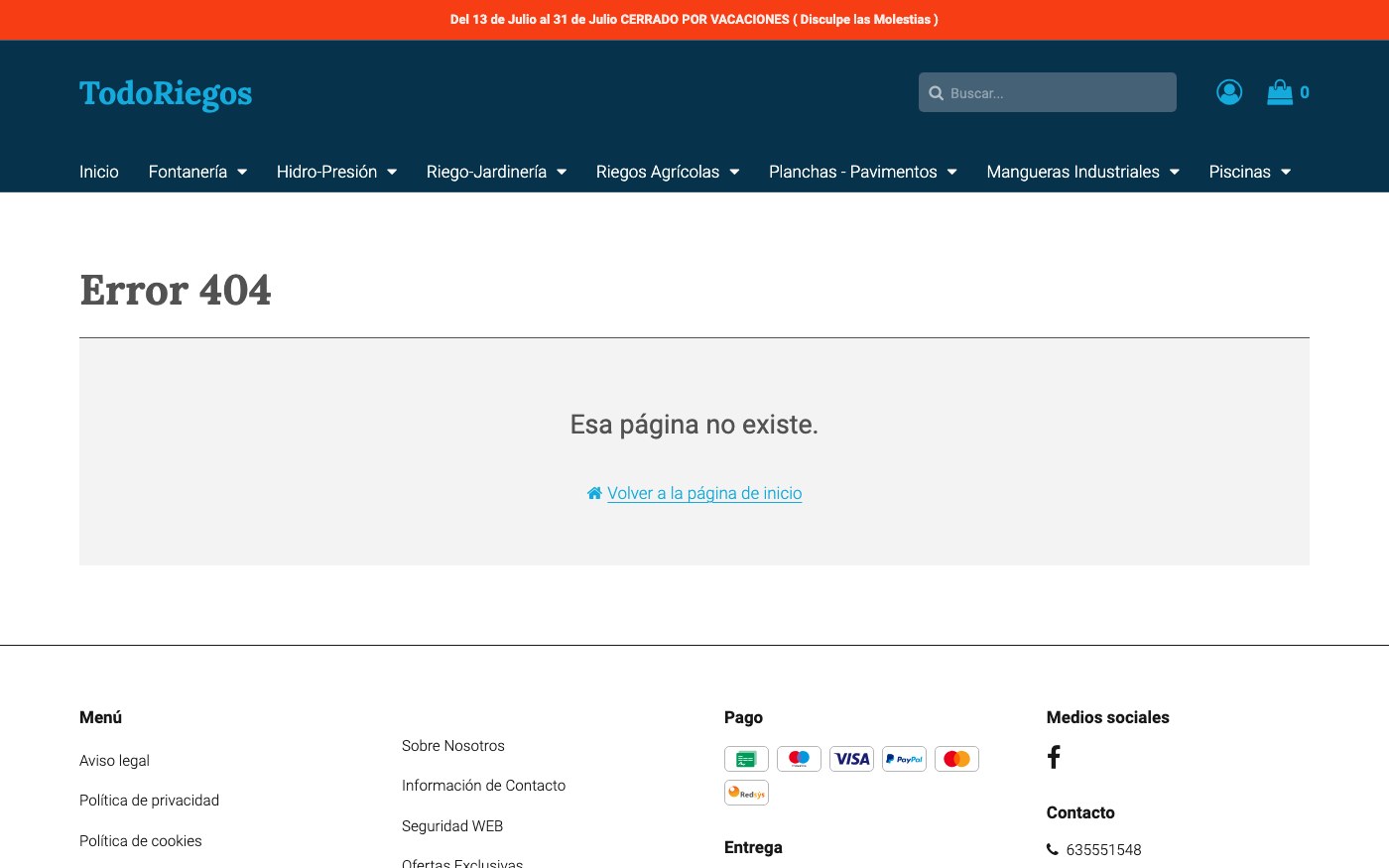Open the Aviso legal footer link

[114, 761]
